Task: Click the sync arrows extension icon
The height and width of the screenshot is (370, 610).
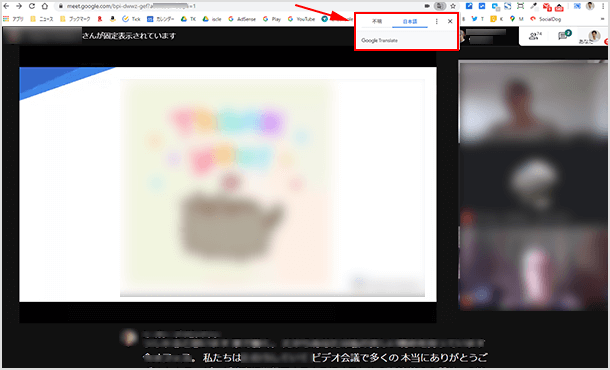Action: pos(508,6)
